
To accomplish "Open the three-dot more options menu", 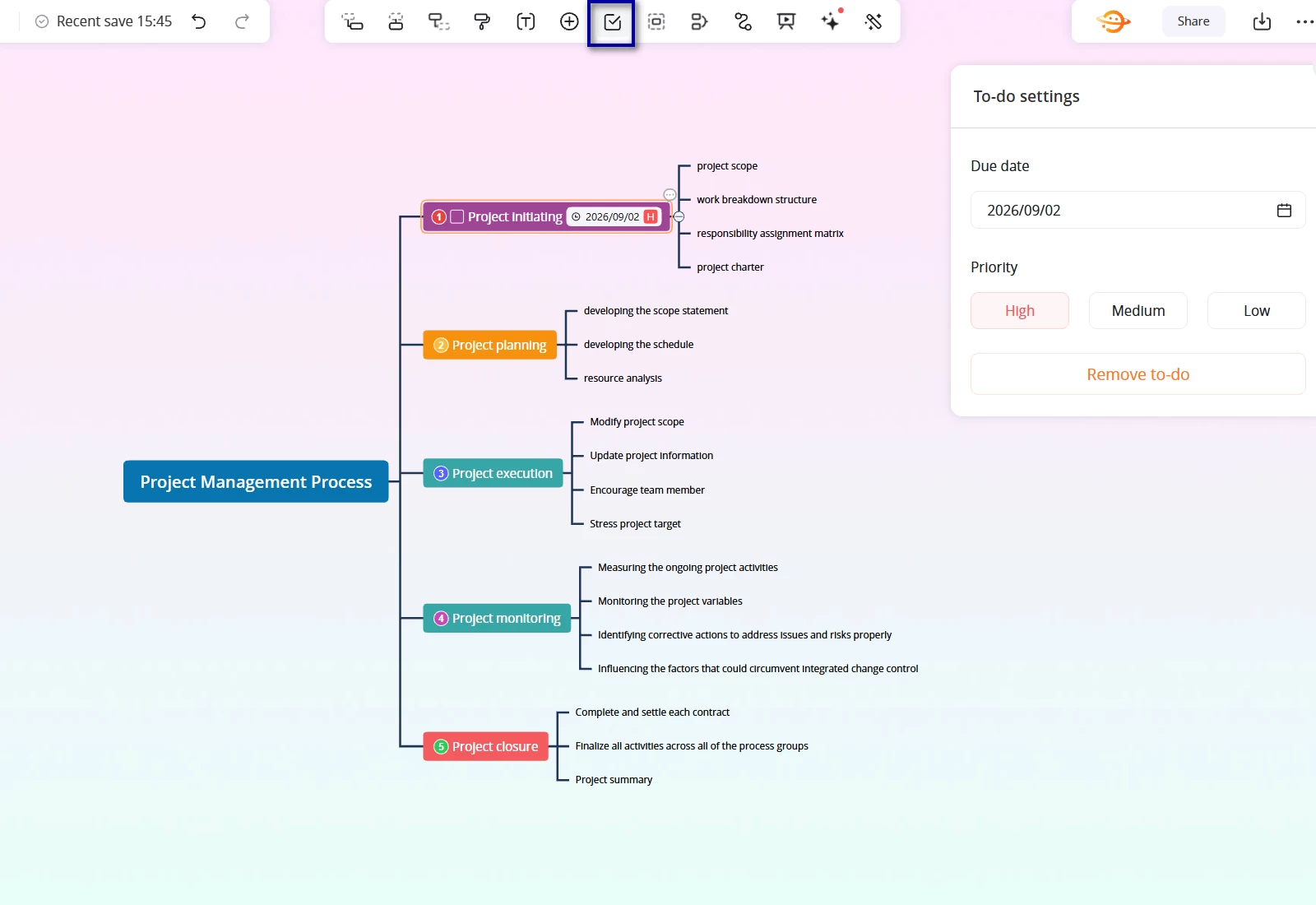I will tap(1304, 21).
